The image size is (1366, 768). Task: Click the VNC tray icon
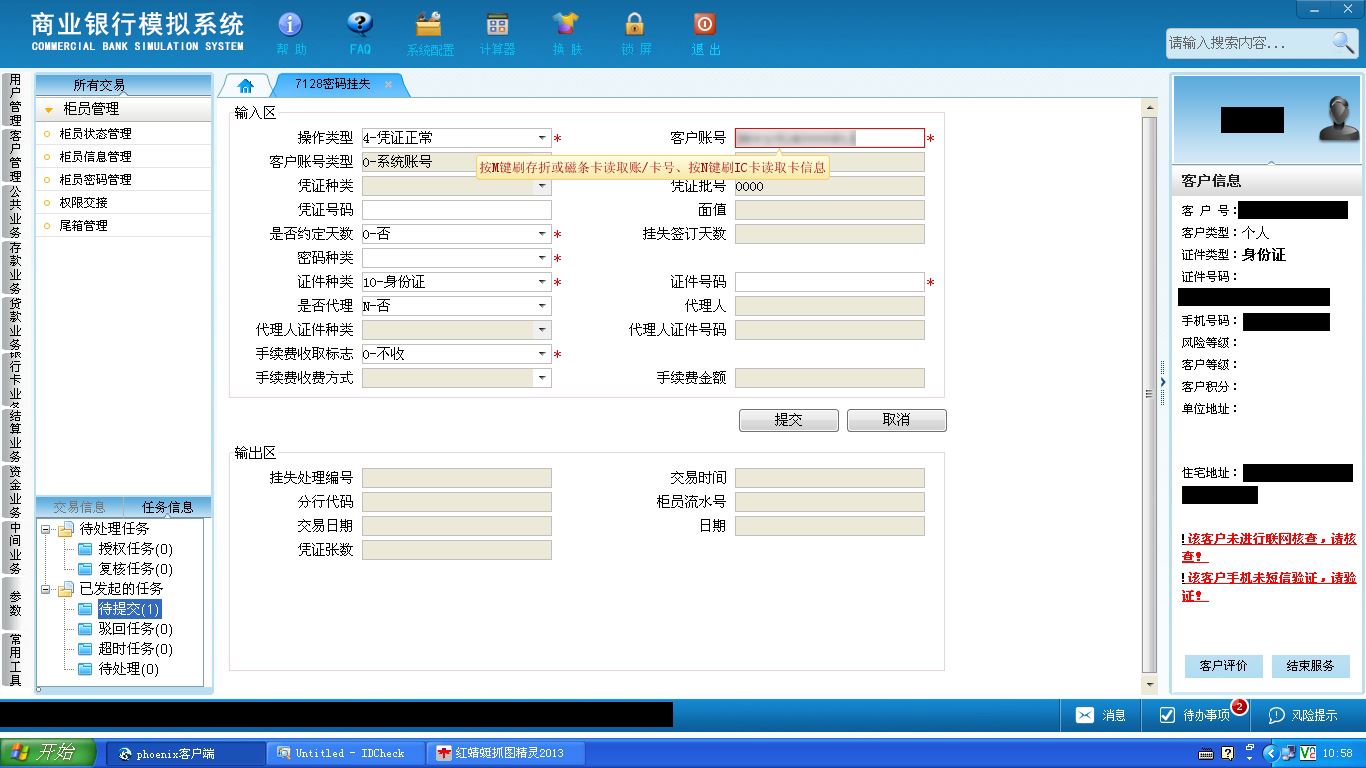(x=1308, y=753)
